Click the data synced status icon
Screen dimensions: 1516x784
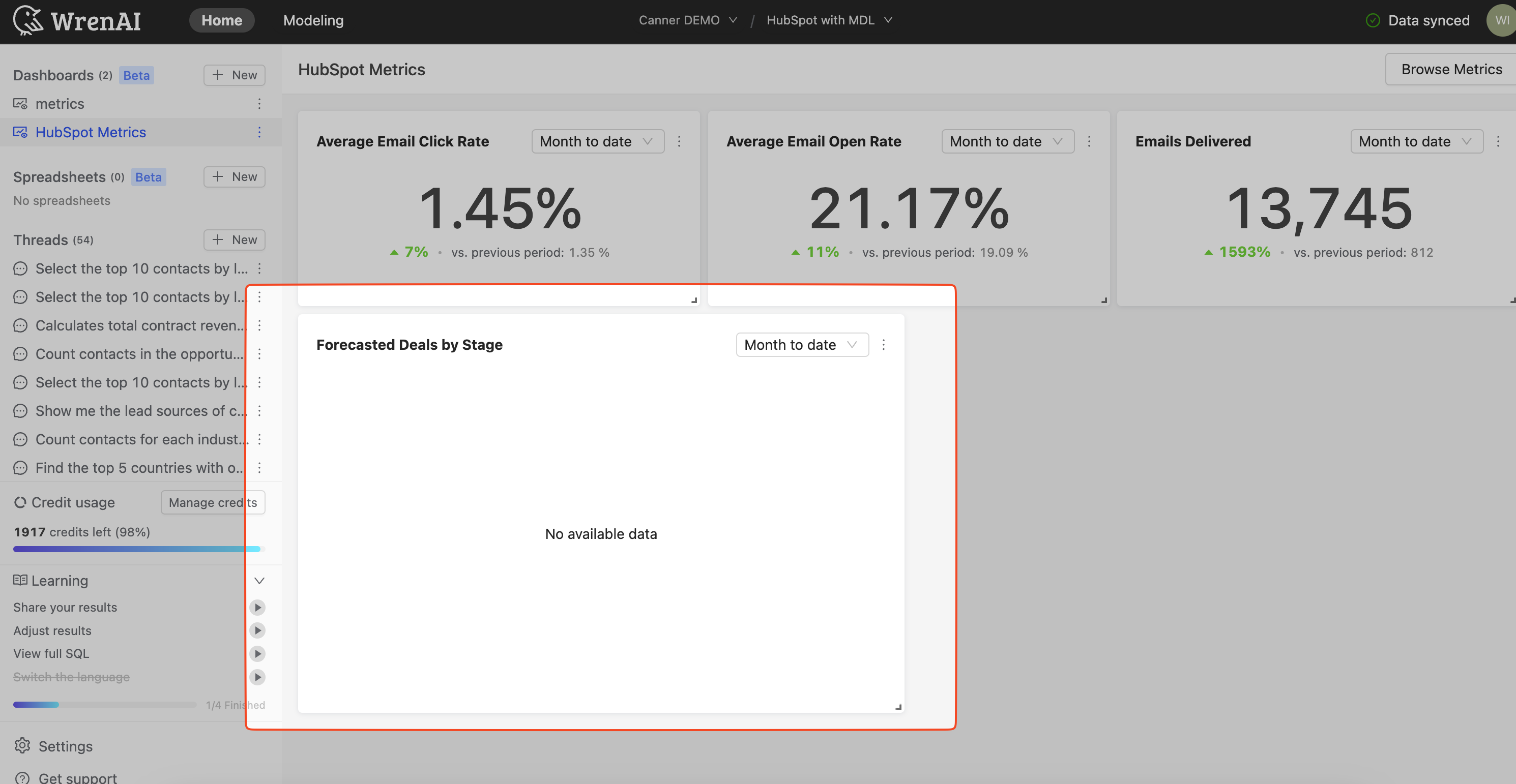click(x=1372, y=20)
